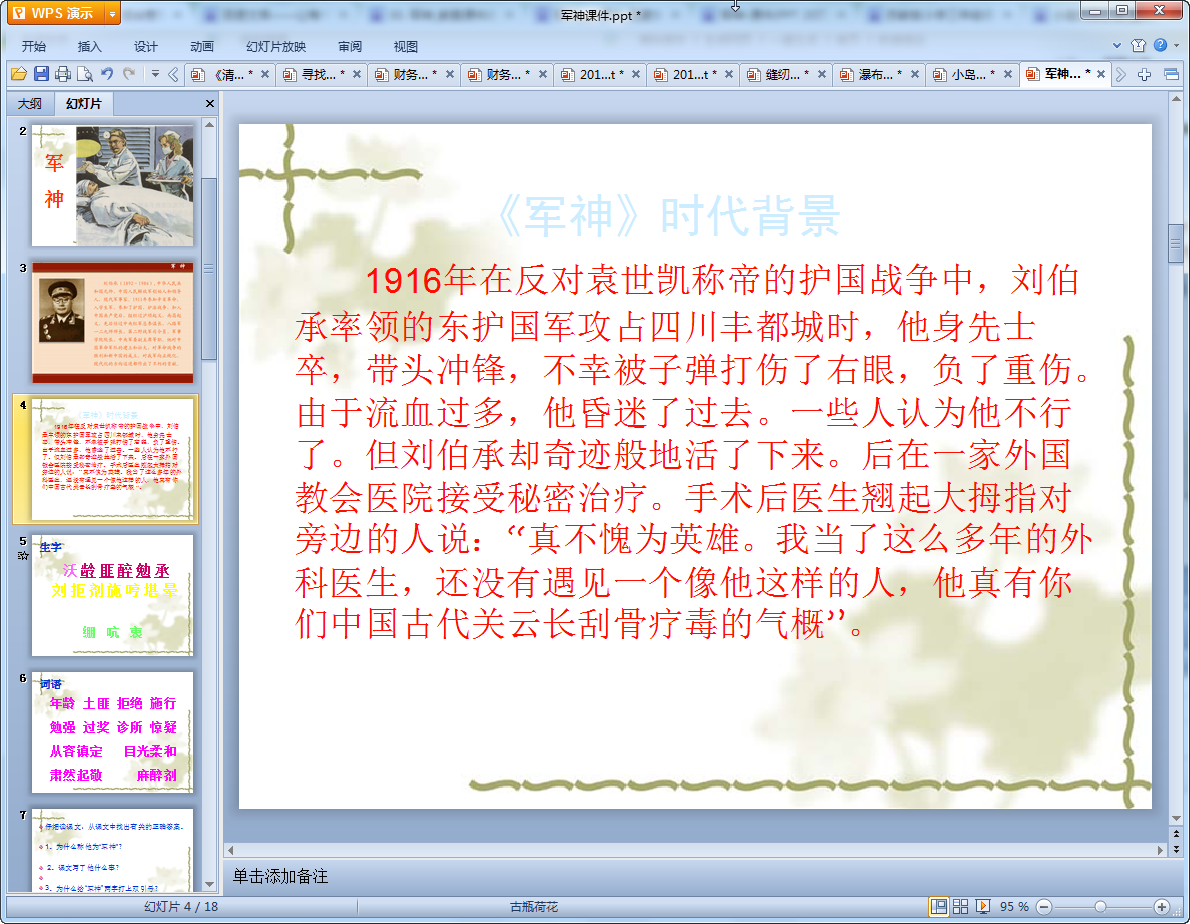
Task: Select slide 5 thumbnail labeled 生字
Action: (x=112, y=596)
